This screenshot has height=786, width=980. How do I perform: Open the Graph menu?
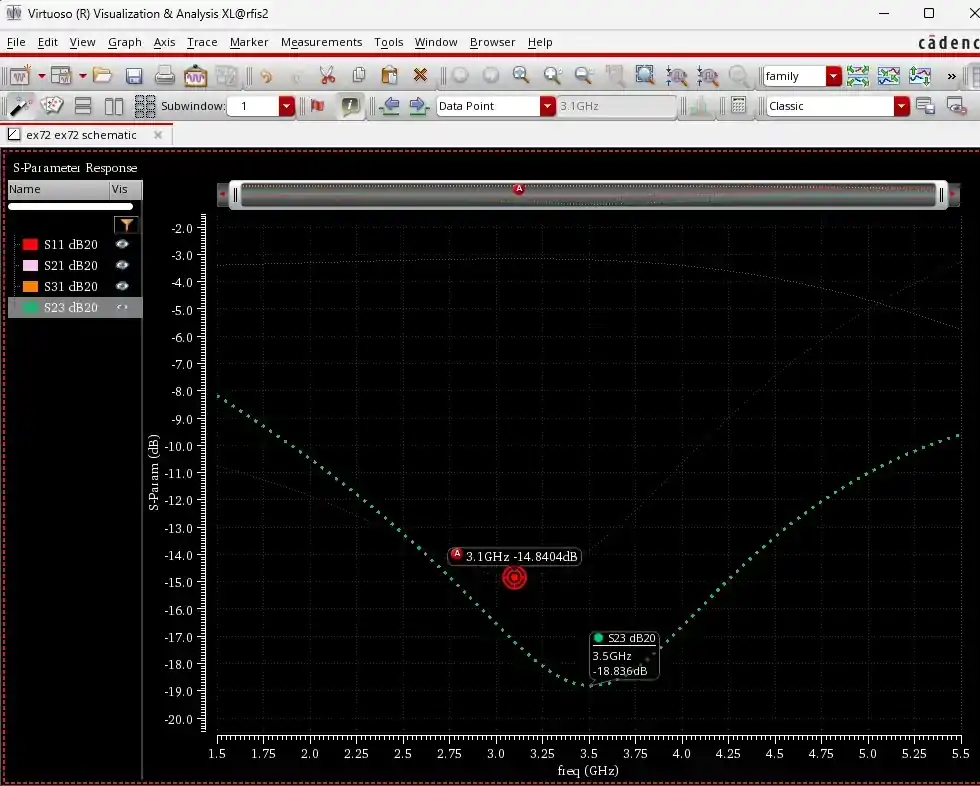click(125, 42)
